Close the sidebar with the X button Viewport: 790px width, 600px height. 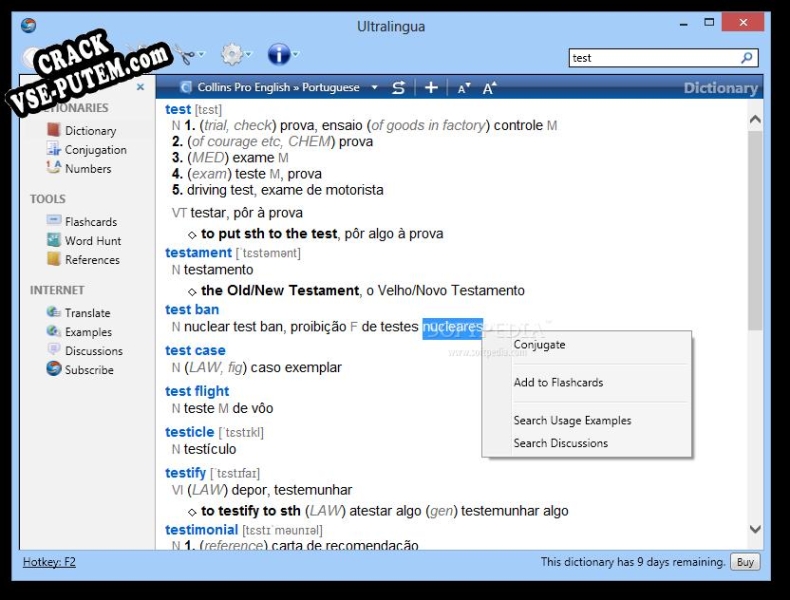click(x=141, y=87)
